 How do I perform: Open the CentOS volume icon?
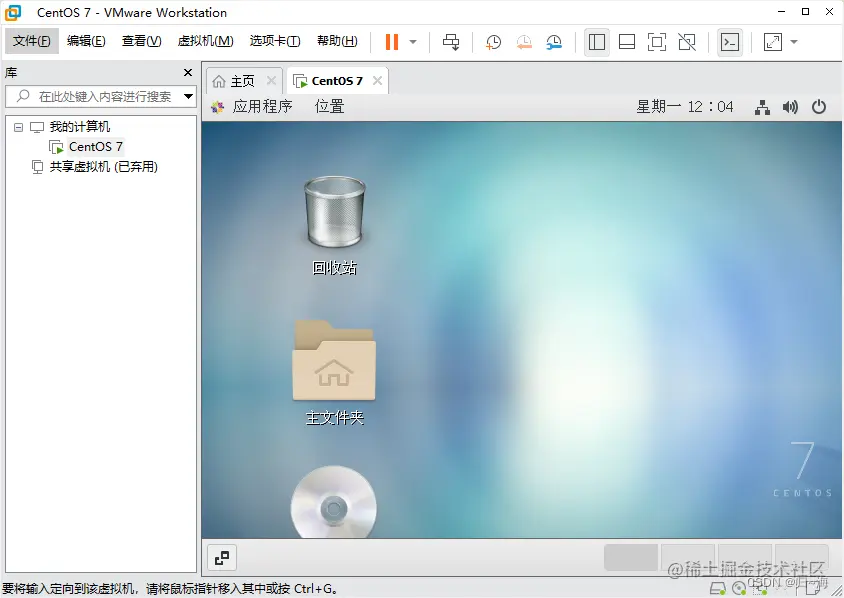coord(790,107)
